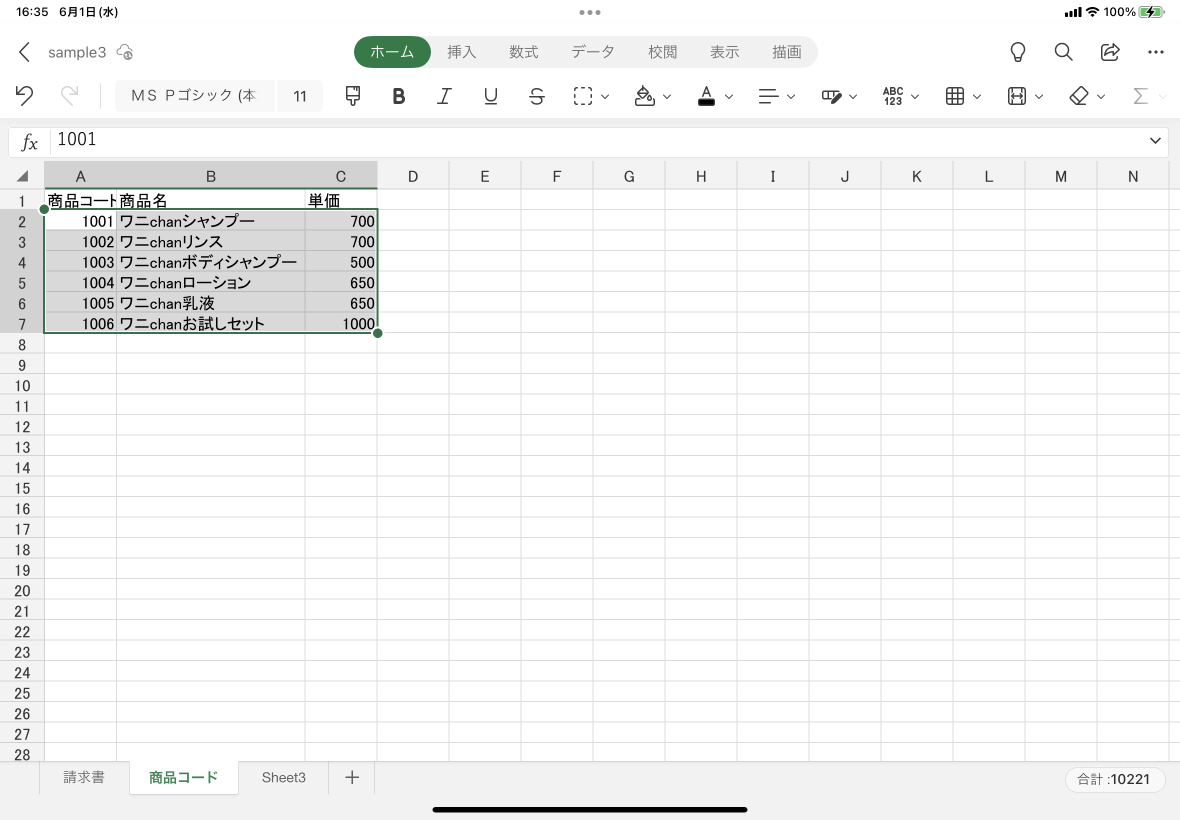Open the 請求書 sheet tab
This screenshot has height=820, width=1180.
pos(84,777)
